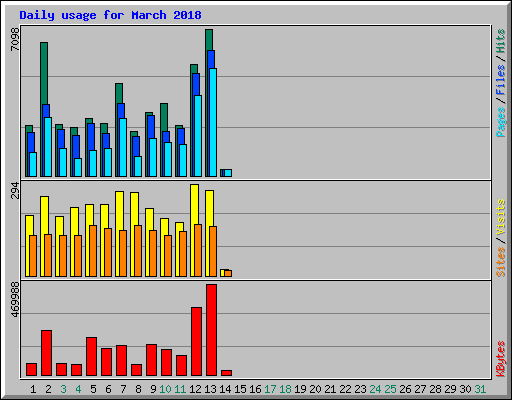Screen dimensions: 512x400
Task: Click day 5 on the x-axis
Action: click(93, 389)
